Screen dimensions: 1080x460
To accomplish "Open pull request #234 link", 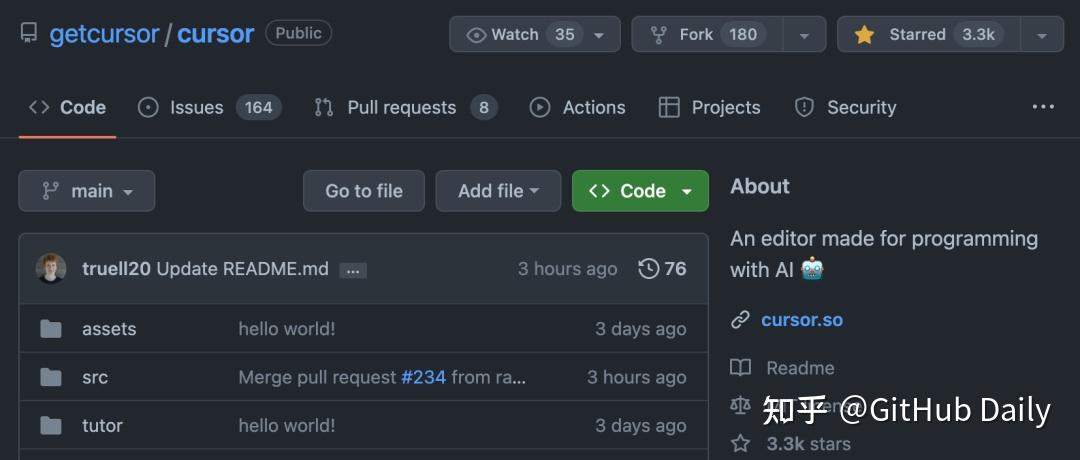I will (x=423, y=377).
